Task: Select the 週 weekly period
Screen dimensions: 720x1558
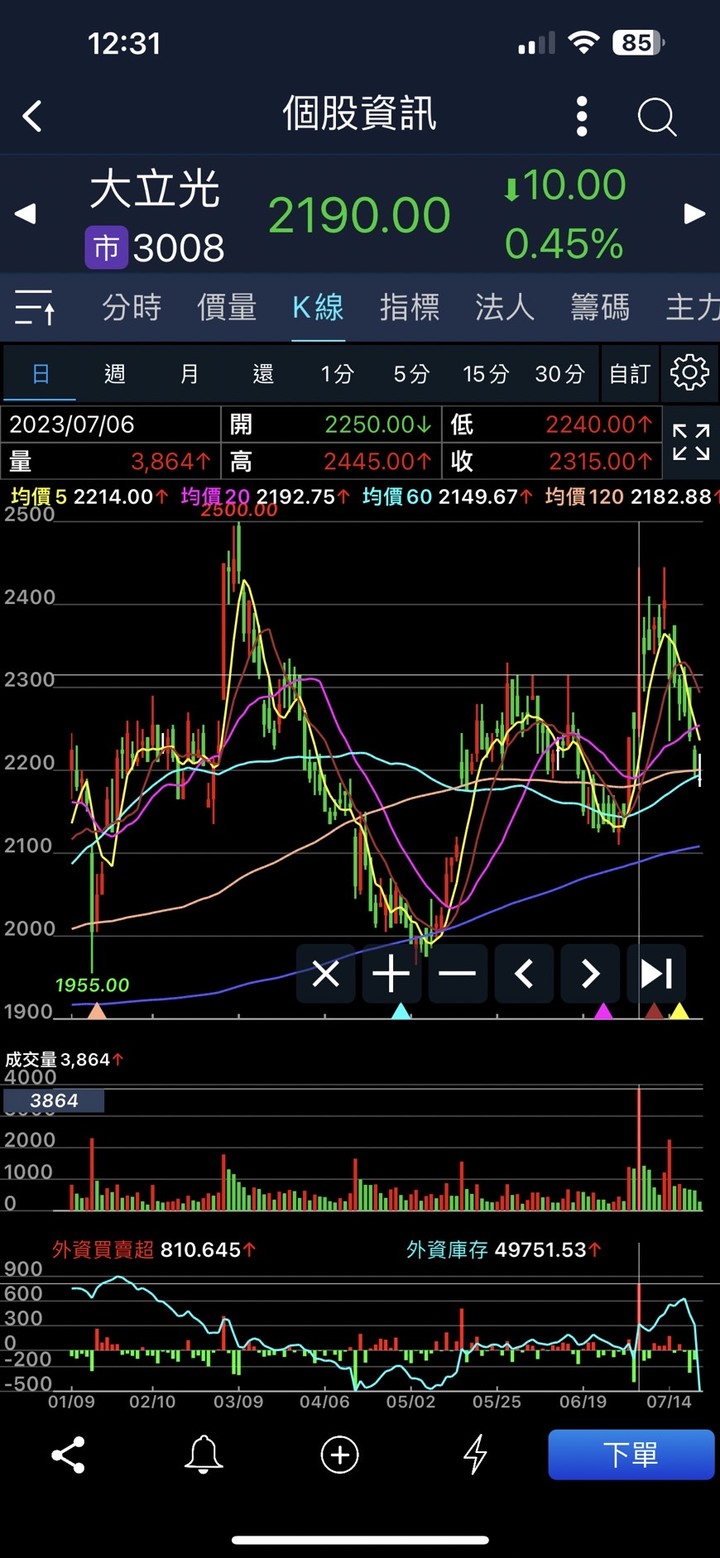Action: [115, 374]
